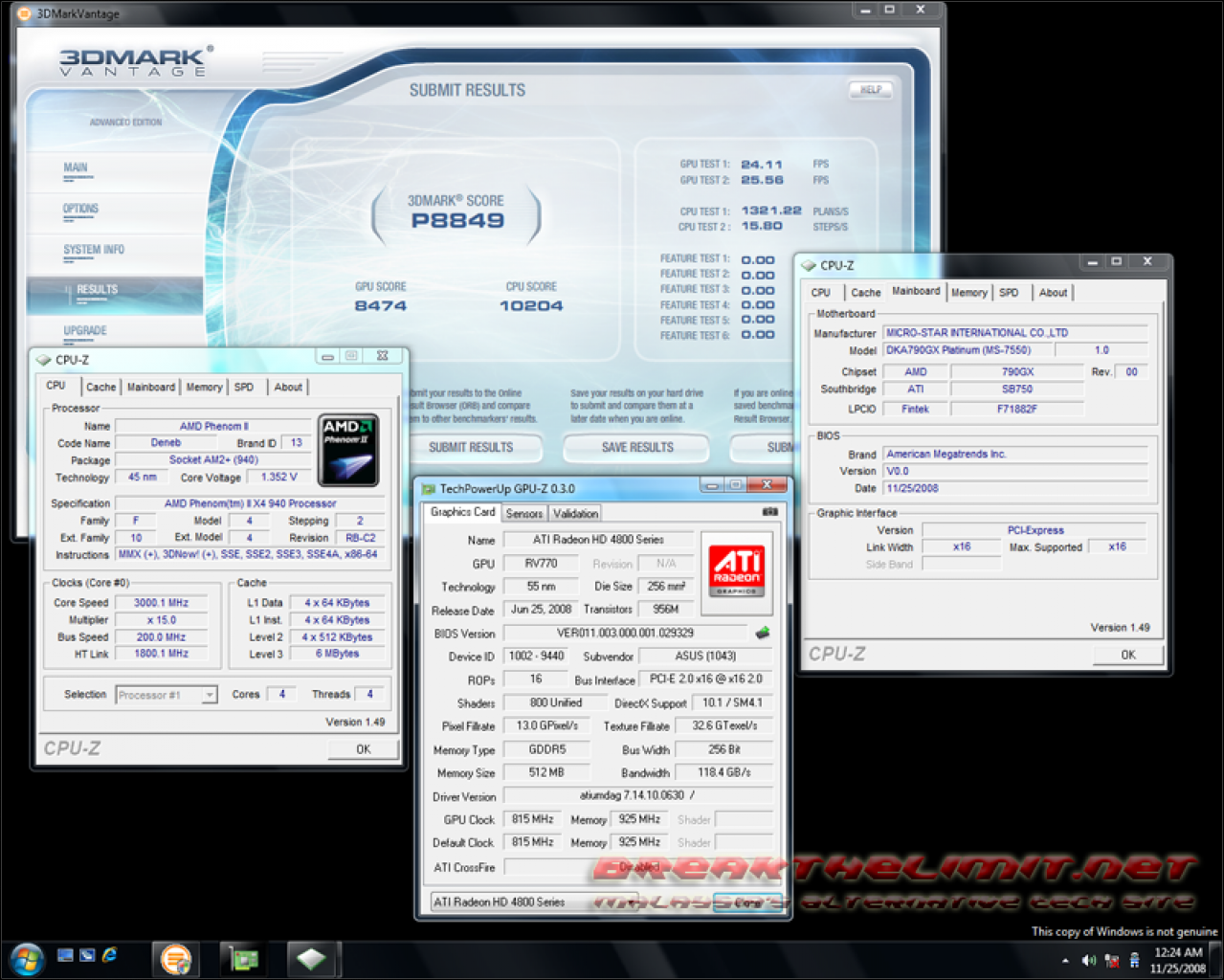Click OK in the CPU-Z processor window
The height and width of the screenshot is (980, 1224).
(x=364, y=749)
